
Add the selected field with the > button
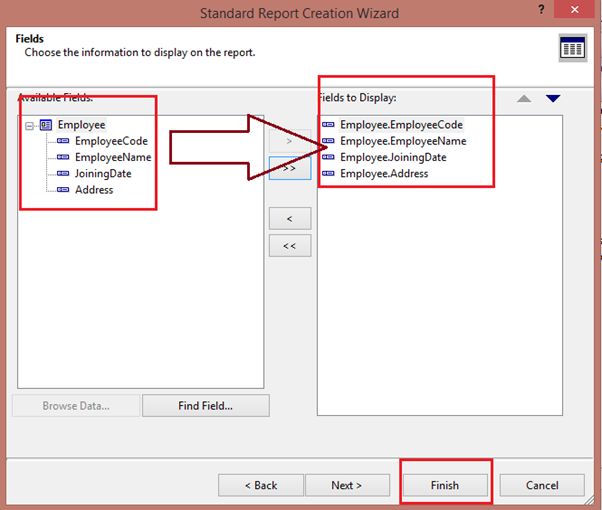click(289, 141)
